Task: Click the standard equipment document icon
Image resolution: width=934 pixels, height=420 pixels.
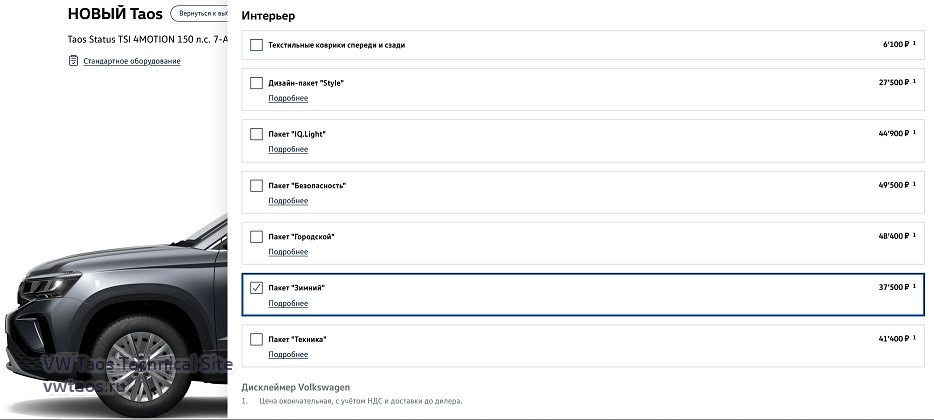Action: 73,61
